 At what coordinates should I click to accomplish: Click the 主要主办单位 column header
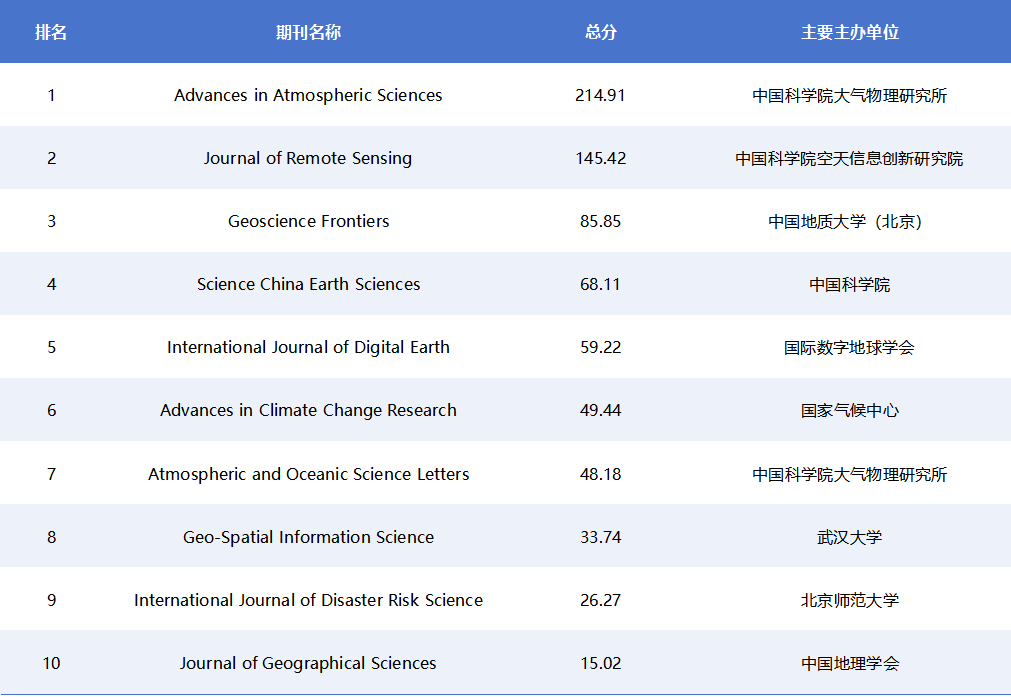click(x=849, y=32)
